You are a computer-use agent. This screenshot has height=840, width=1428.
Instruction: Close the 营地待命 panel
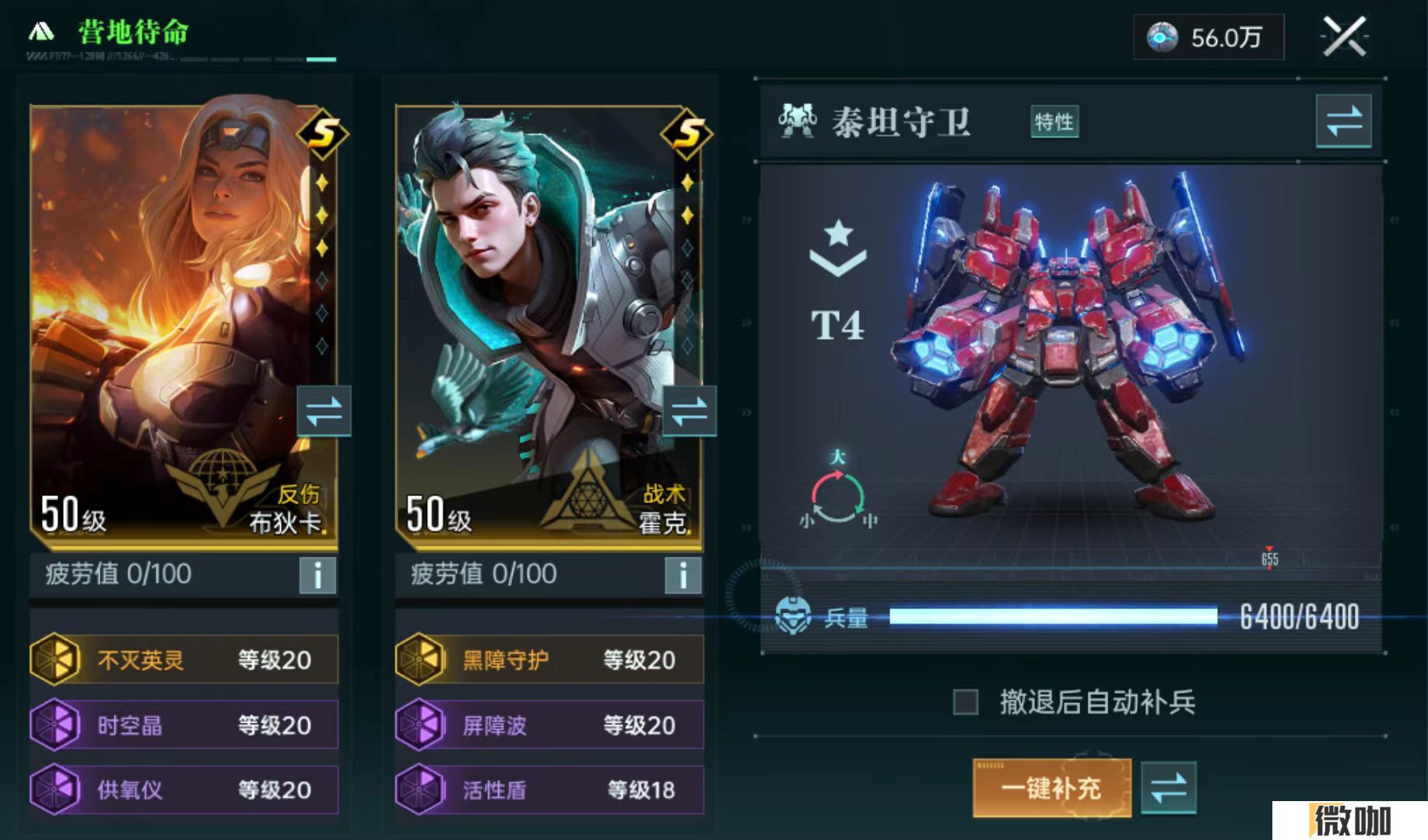click(x=1345, y=37)
